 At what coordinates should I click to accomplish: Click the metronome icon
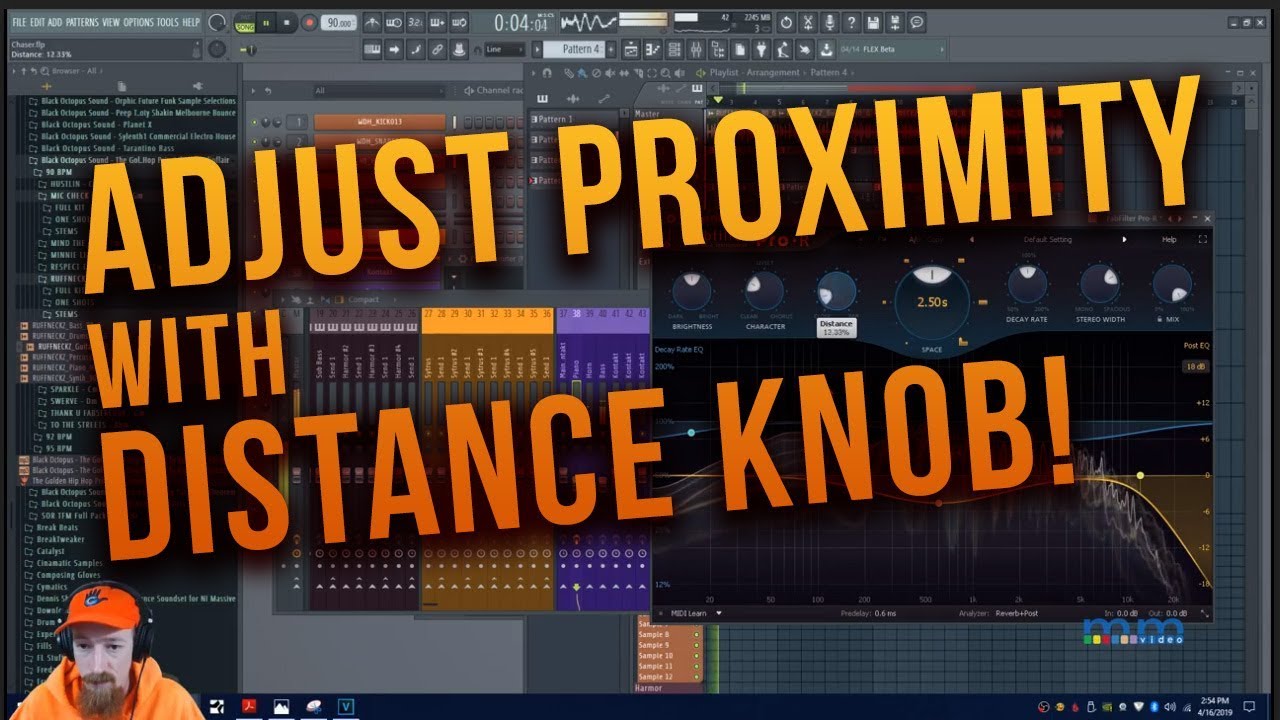(372, 22)
